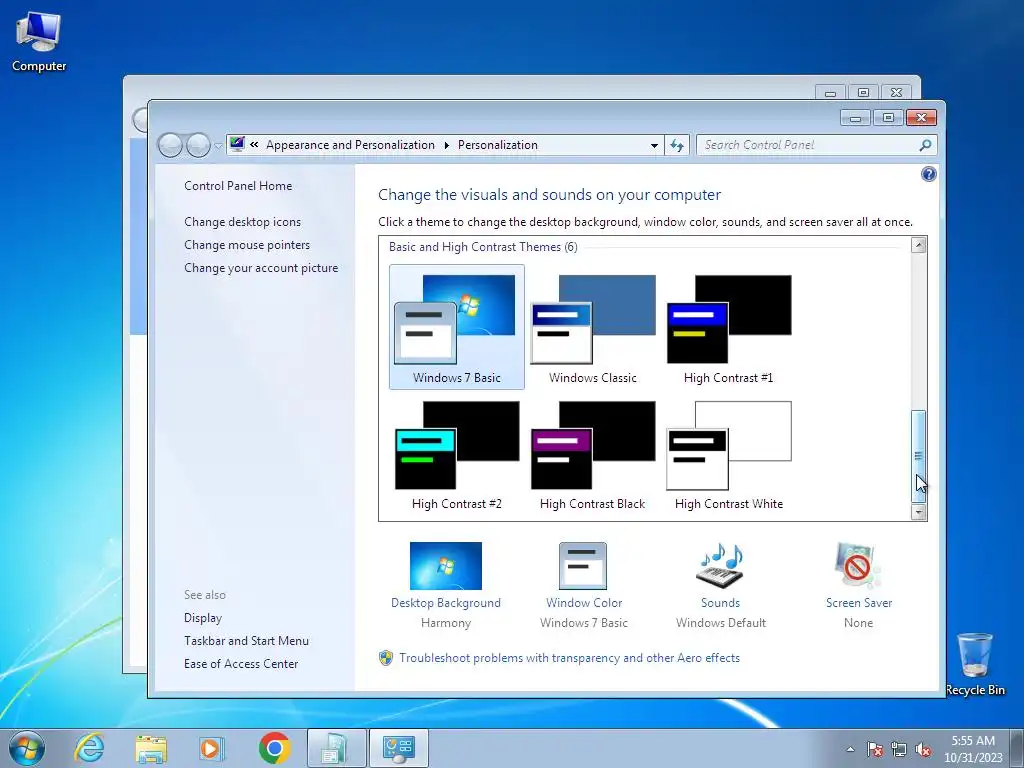Click the Control Panel address bar icon

237,144
